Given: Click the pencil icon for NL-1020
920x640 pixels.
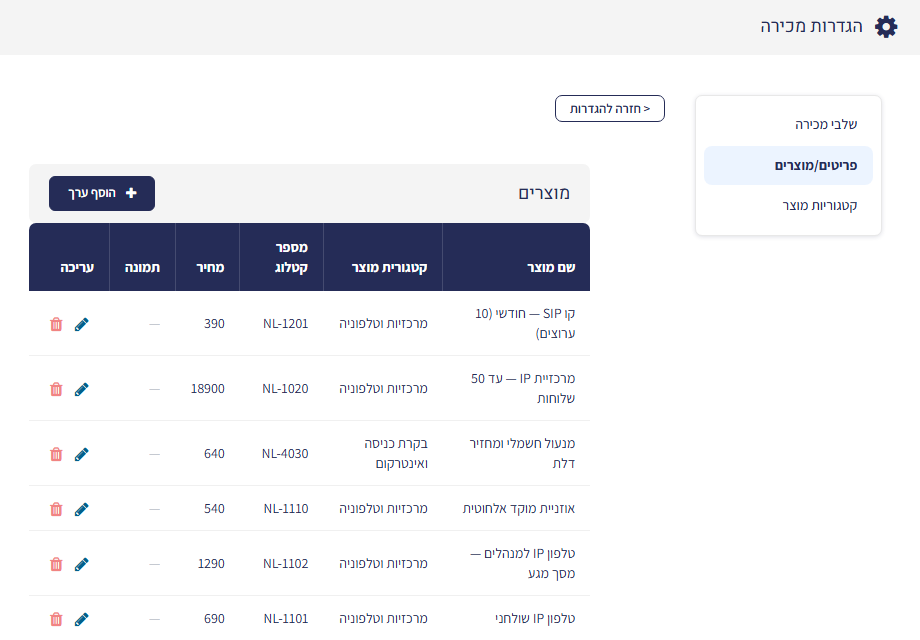Looking at the screenshot, I should click(82, 390).
